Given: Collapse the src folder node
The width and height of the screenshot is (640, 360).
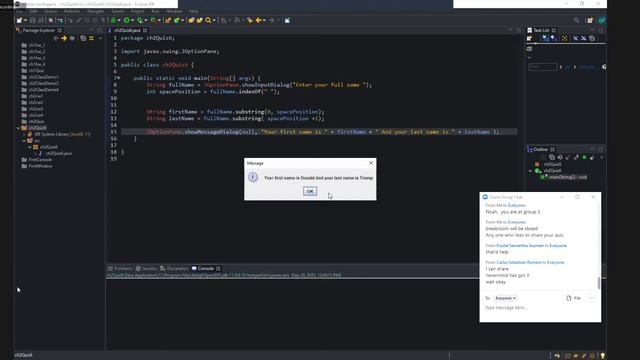Looking at the screenshot, I should tap(24, 140).
